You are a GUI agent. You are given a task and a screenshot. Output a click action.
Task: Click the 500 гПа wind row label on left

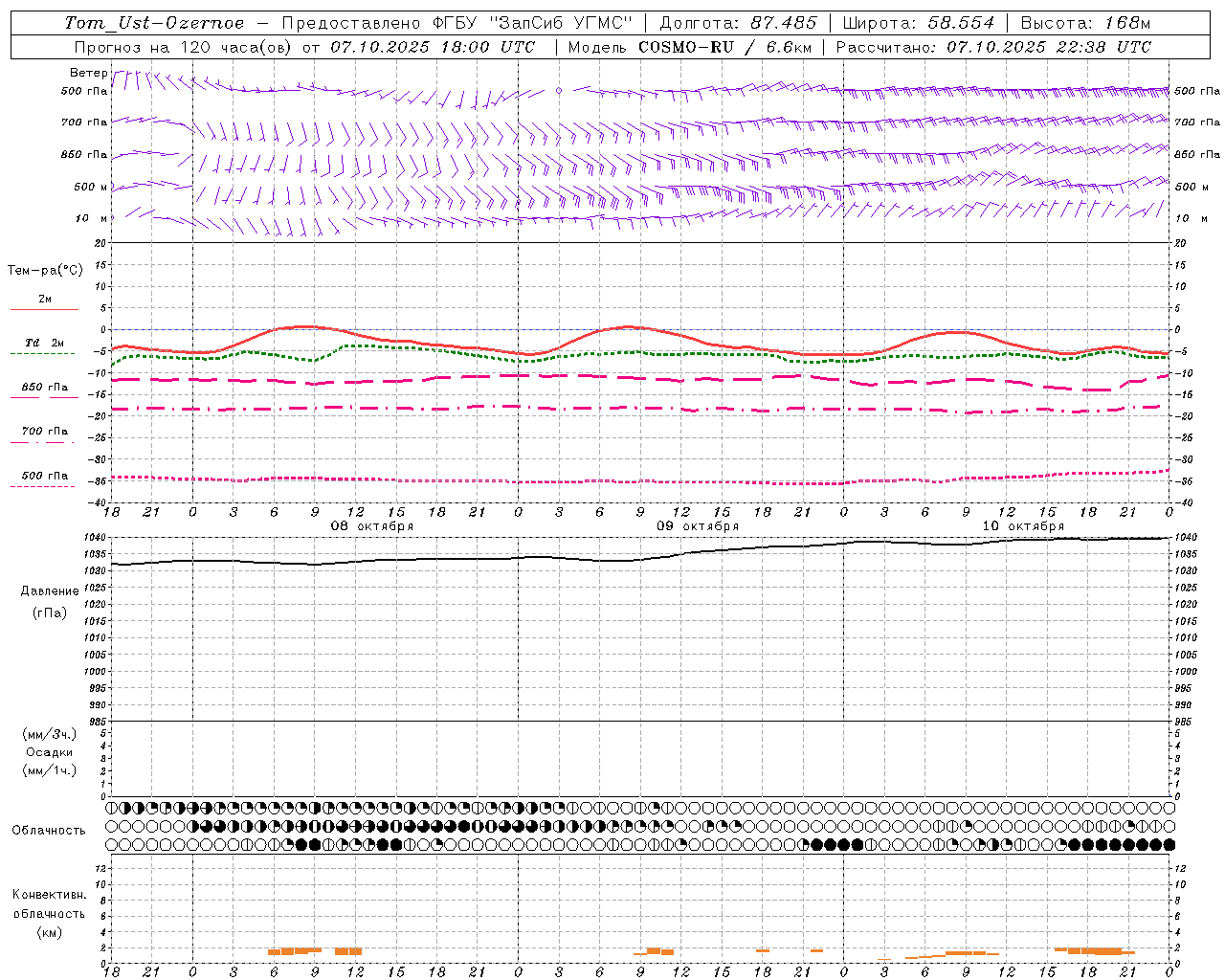[x=84, y=91]
